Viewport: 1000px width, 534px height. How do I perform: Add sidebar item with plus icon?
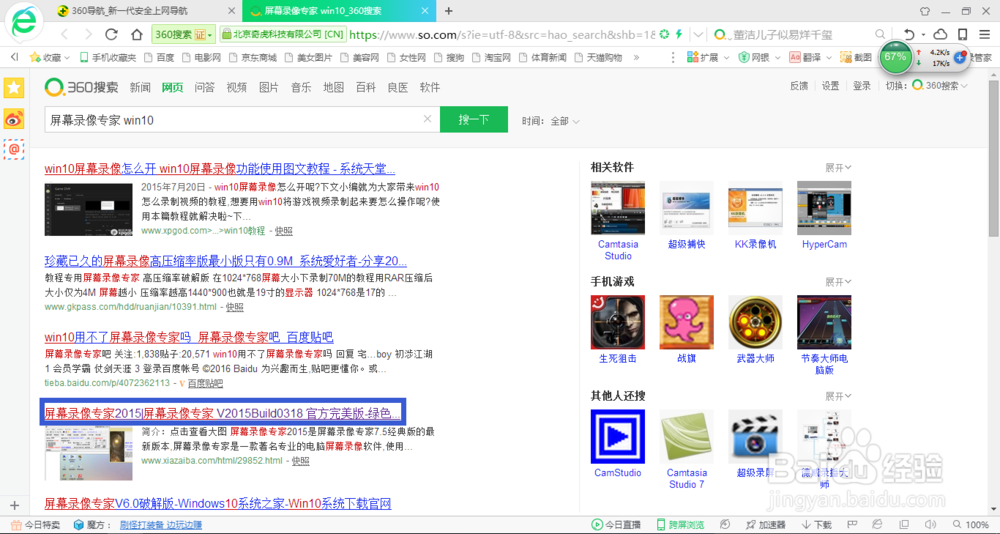15,505
